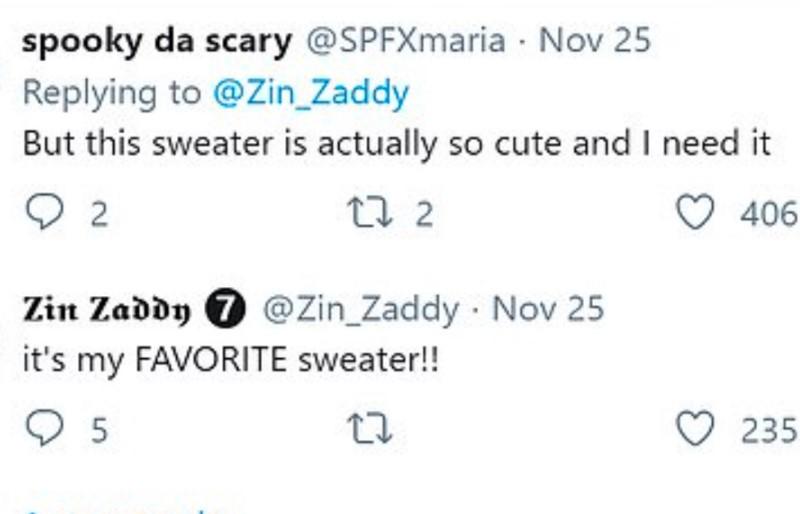Screen dimensions: 800x514
Task: Click the 'it's my FAVORITE sweater!!' tweet text
Action: 230,360
